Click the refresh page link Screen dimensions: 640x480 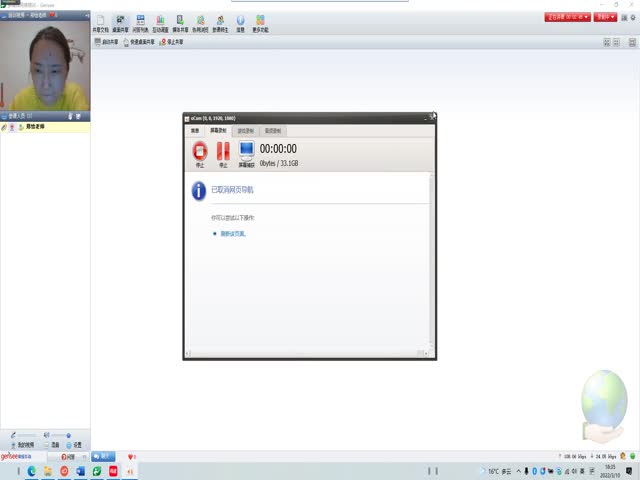click(x=232, y=233)
